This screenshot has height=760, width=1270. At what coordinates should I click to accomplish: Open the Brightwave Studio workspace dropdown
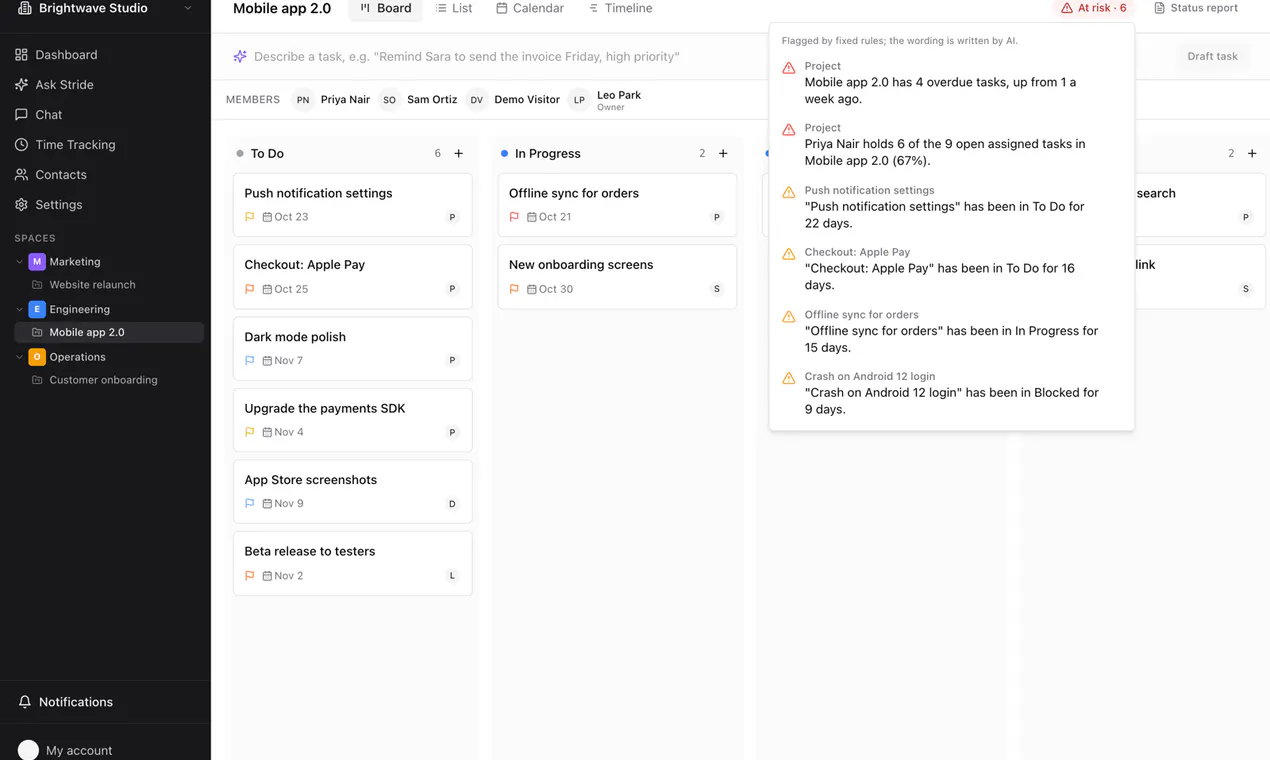(x=105, y=9)
